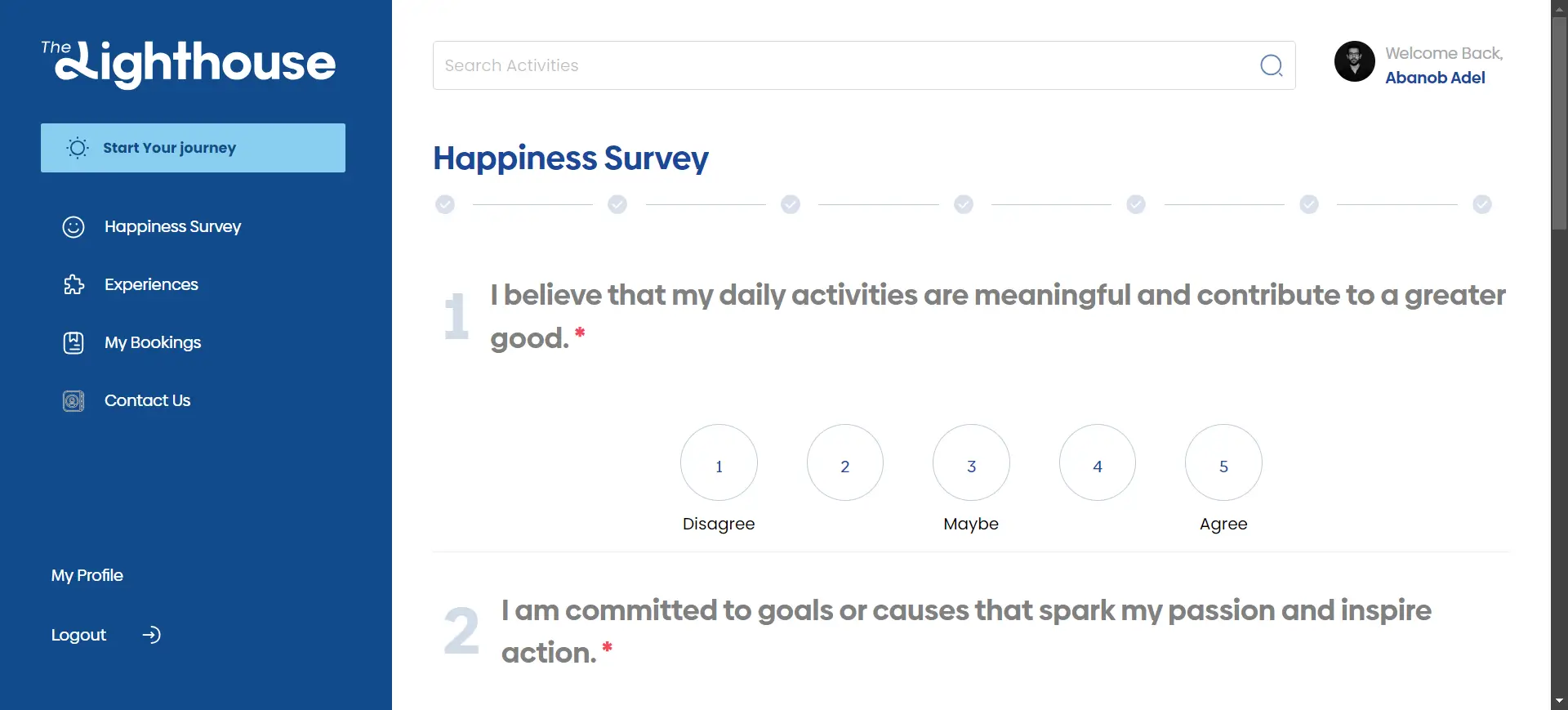1568x710 pixels.
Task: Select rating 1 for question one
Action: pyautogui.click(x=719, y=462)
